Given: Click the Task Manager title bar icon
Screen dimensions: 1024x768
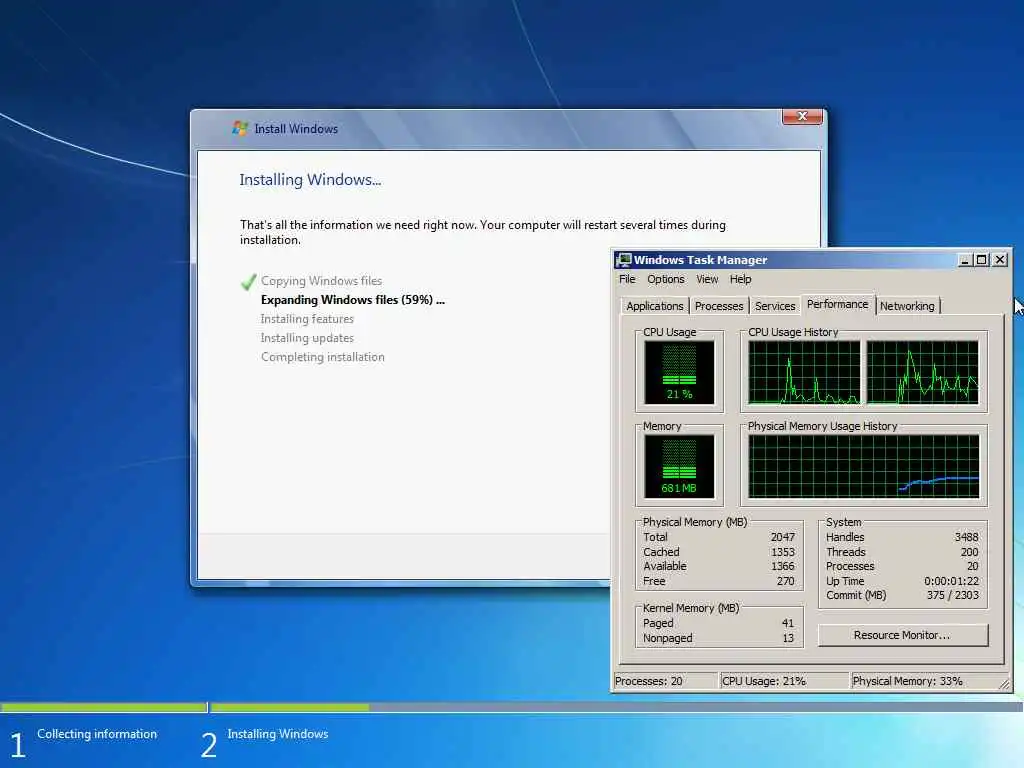Looking at the screenshot, I should 624,260.
